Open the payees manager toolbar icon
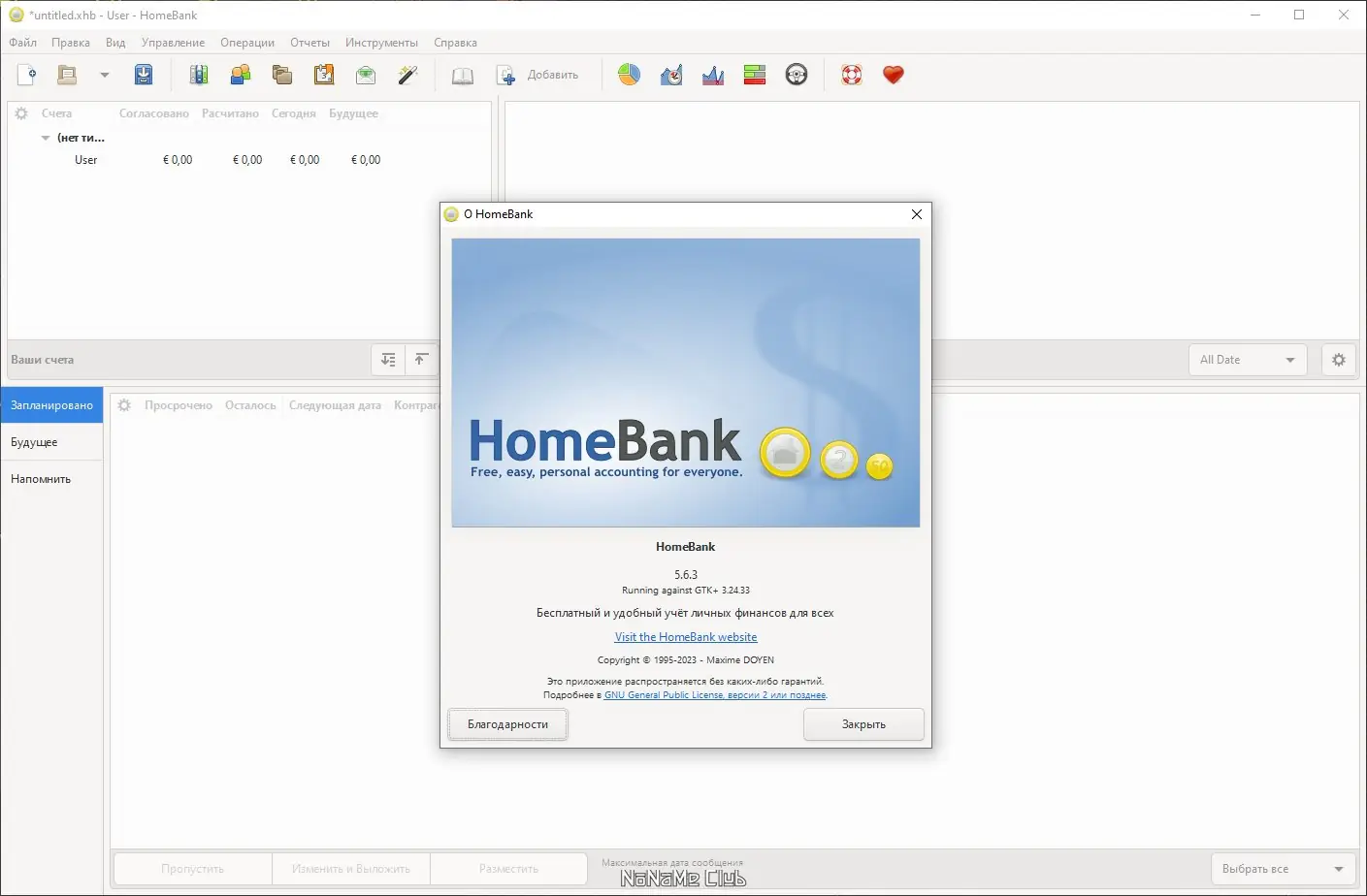Image resolution: width=1367 pixels, height=896 pixels. [x=241, y=75]
